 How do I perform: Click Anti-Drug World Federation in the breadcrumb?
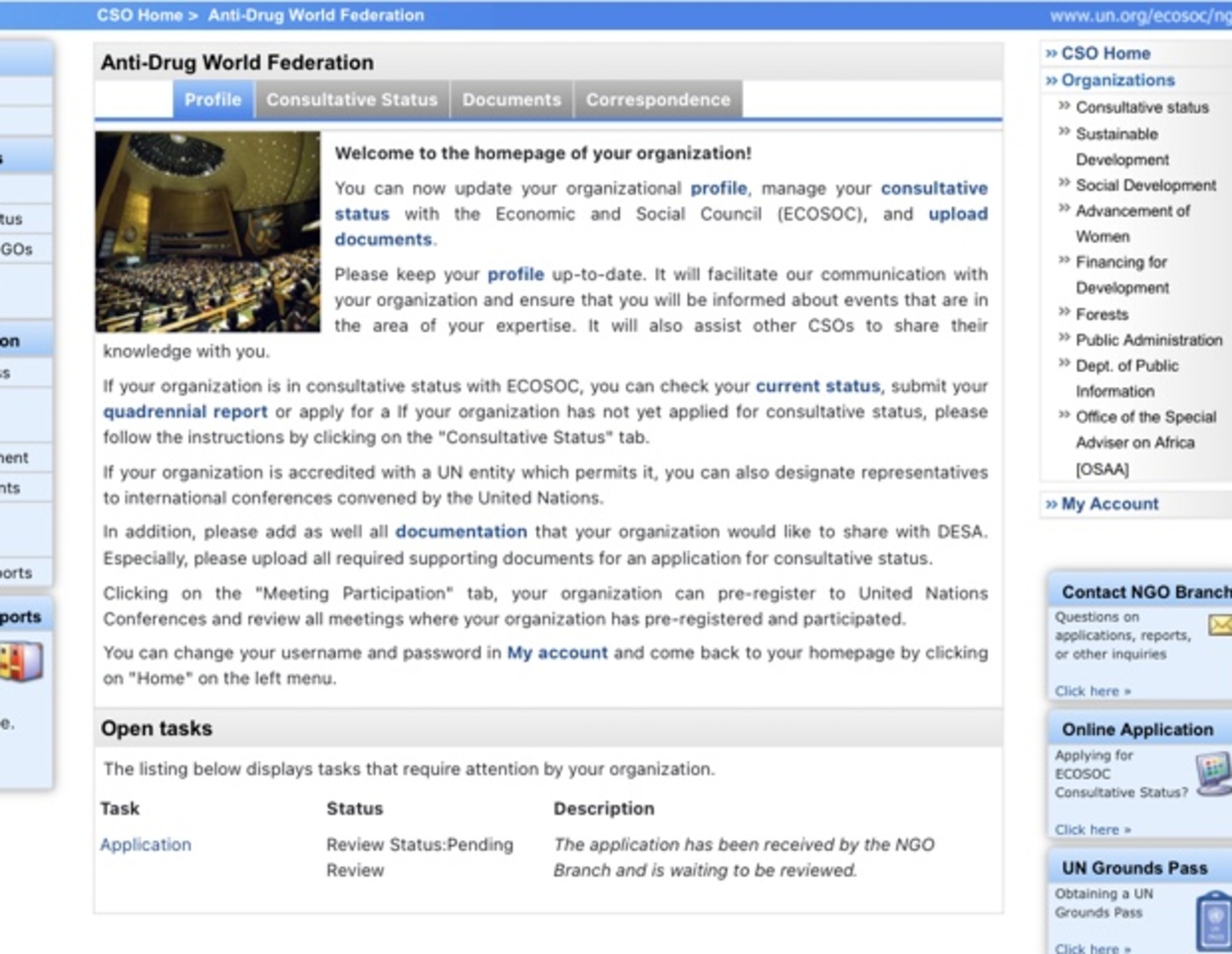[x=316, y=15]
